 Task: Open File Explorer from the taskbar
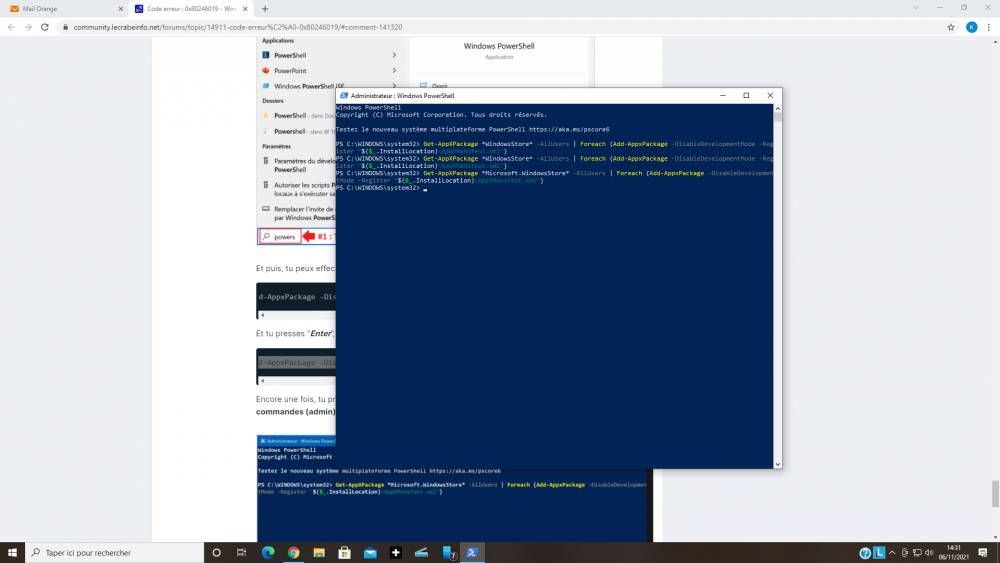319,552
